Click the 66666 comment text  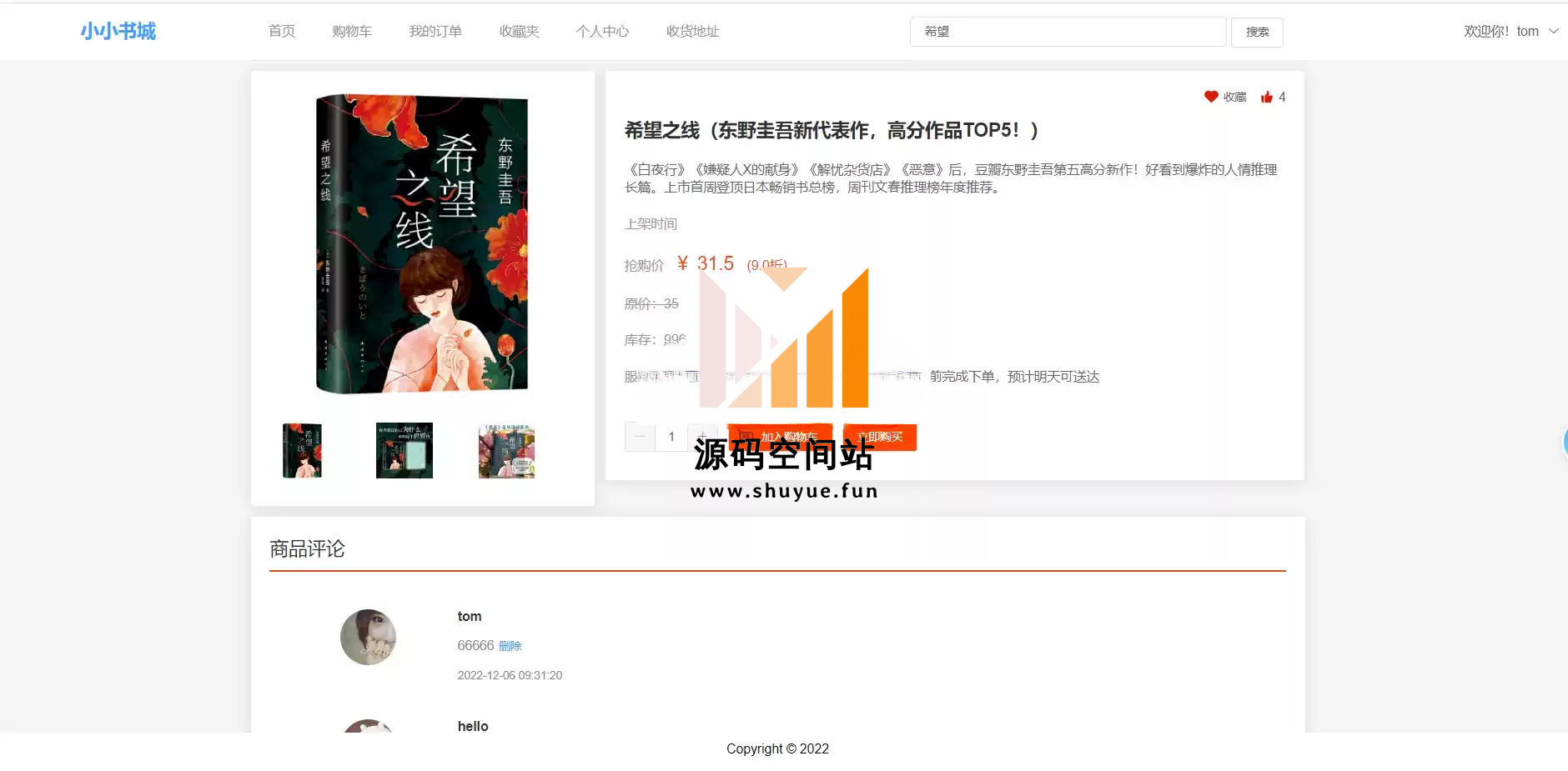[475, 646]
